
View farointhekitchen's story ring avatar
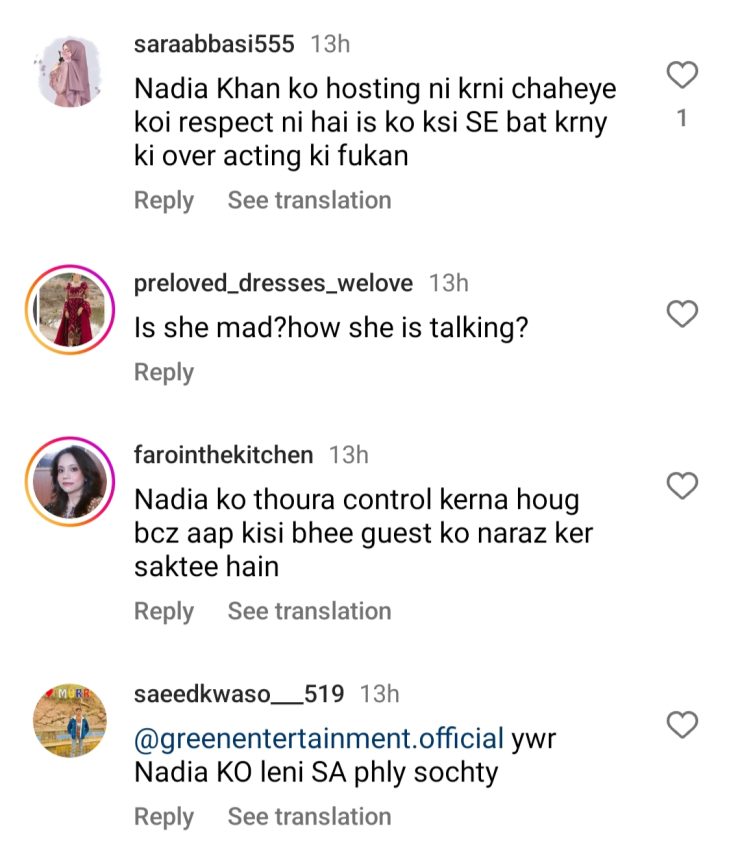point(69,482)
